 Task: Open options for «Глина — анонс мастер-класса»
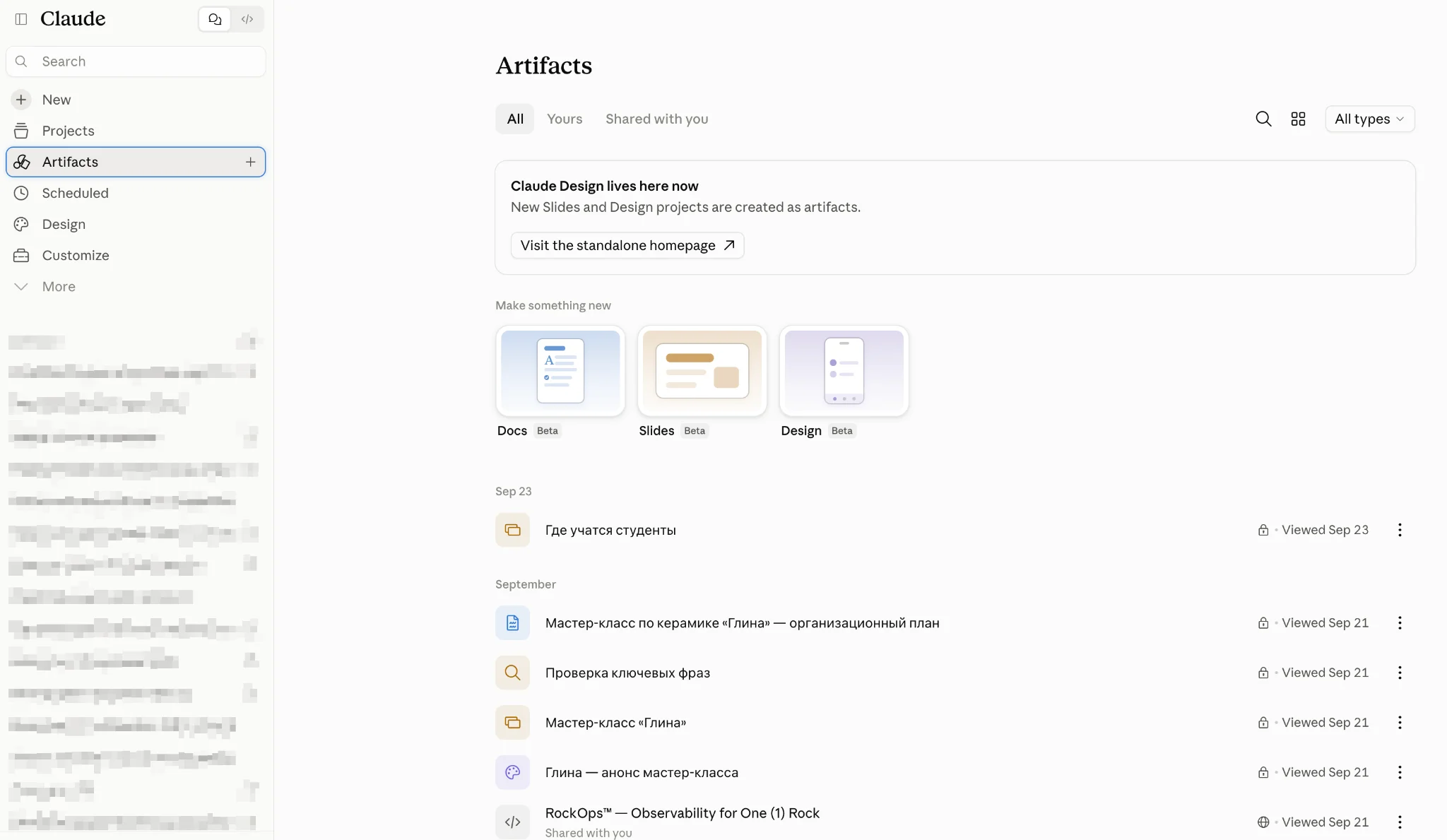point(1400,772)
